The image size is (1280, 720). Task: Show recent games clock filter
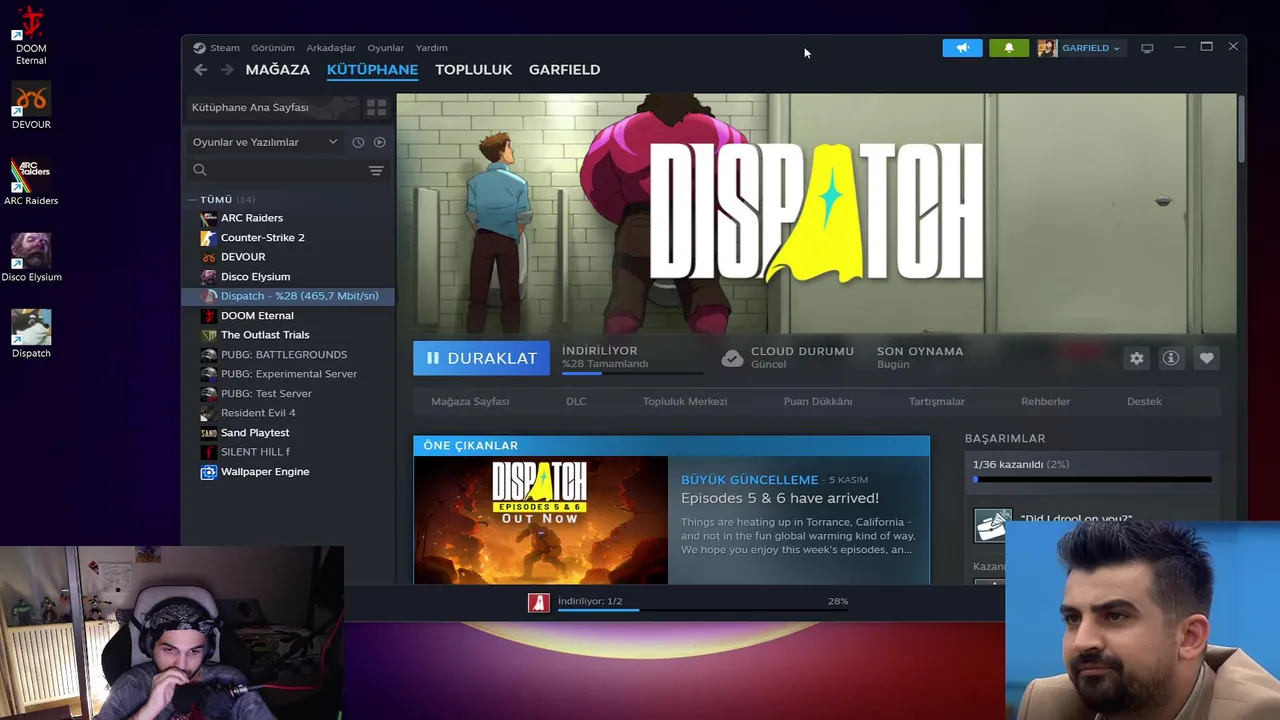(358, 142)
